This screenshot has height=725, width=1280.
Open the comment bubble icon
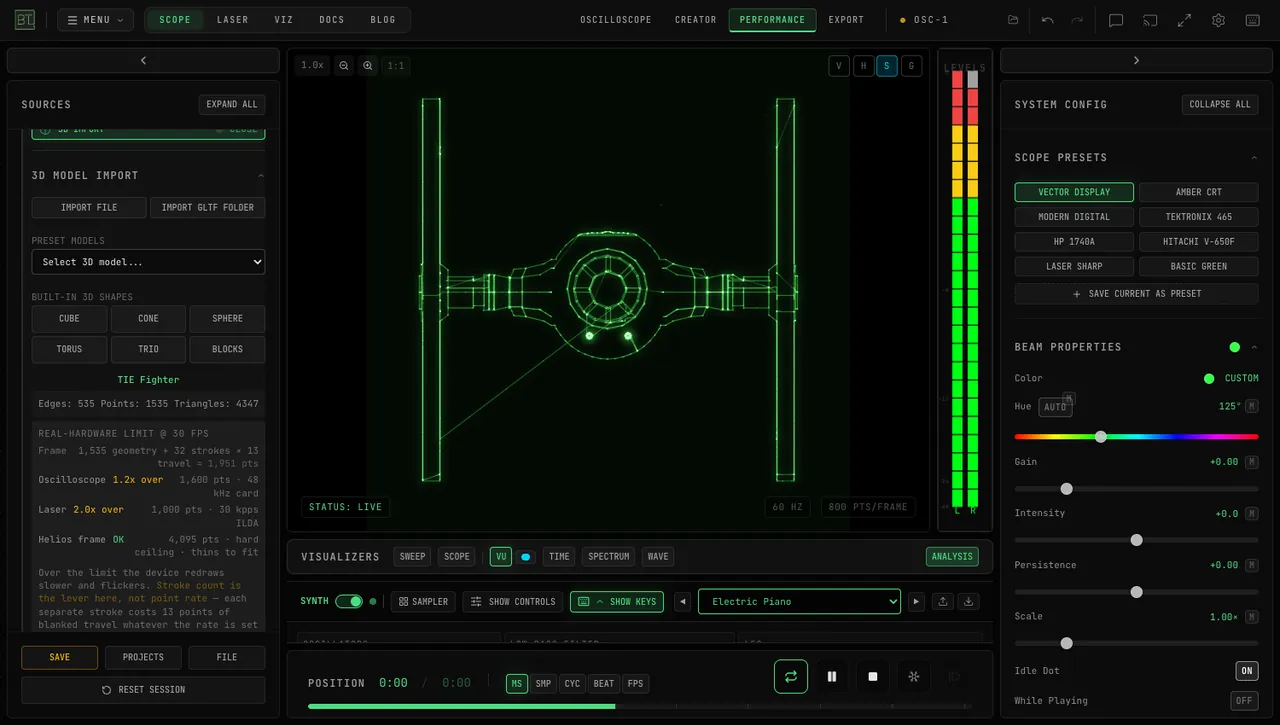[x=1116, y=20]
